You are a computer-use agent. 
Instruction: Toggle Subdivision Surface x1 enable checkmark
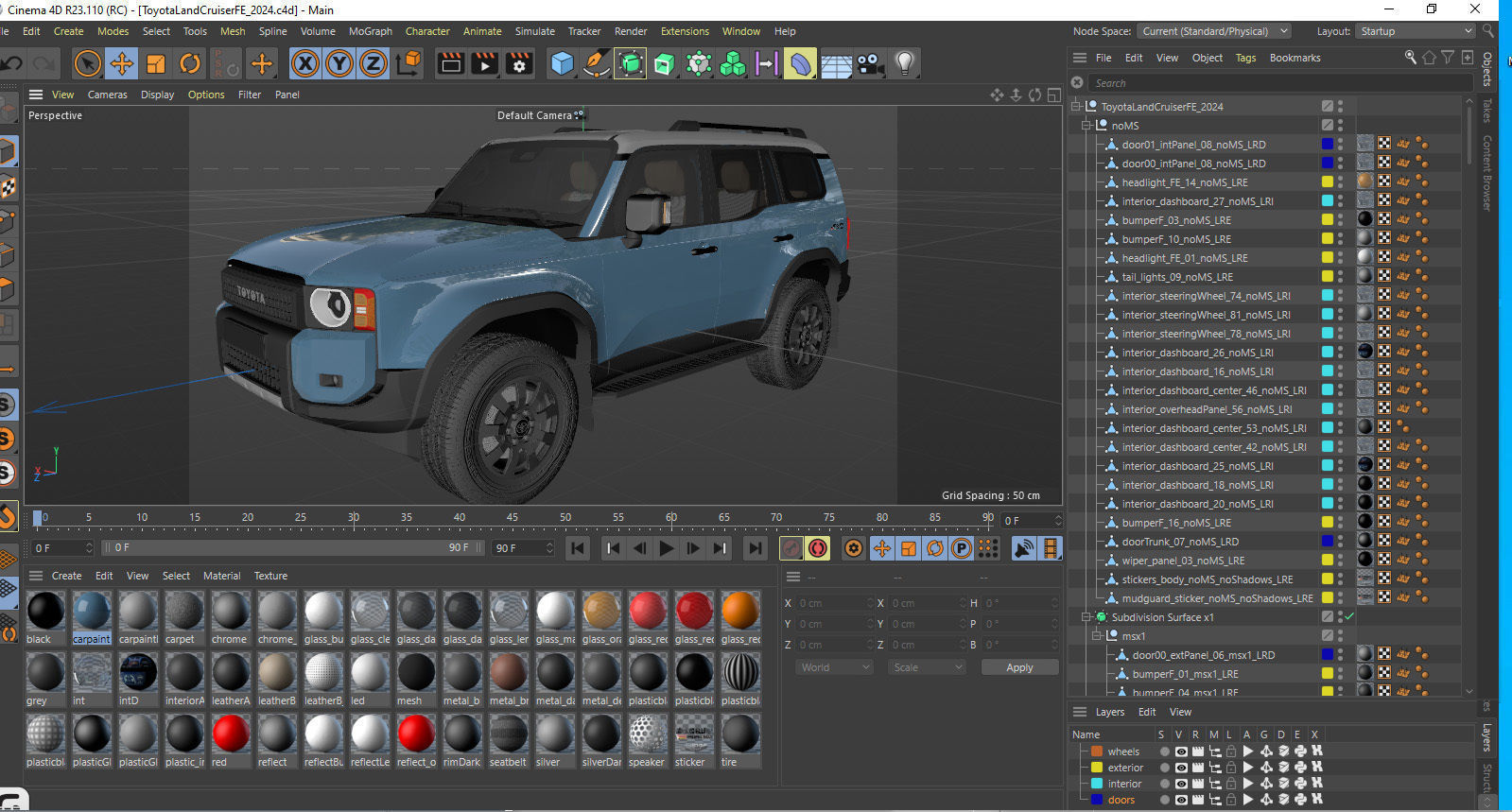click(x=1349, y=616)
